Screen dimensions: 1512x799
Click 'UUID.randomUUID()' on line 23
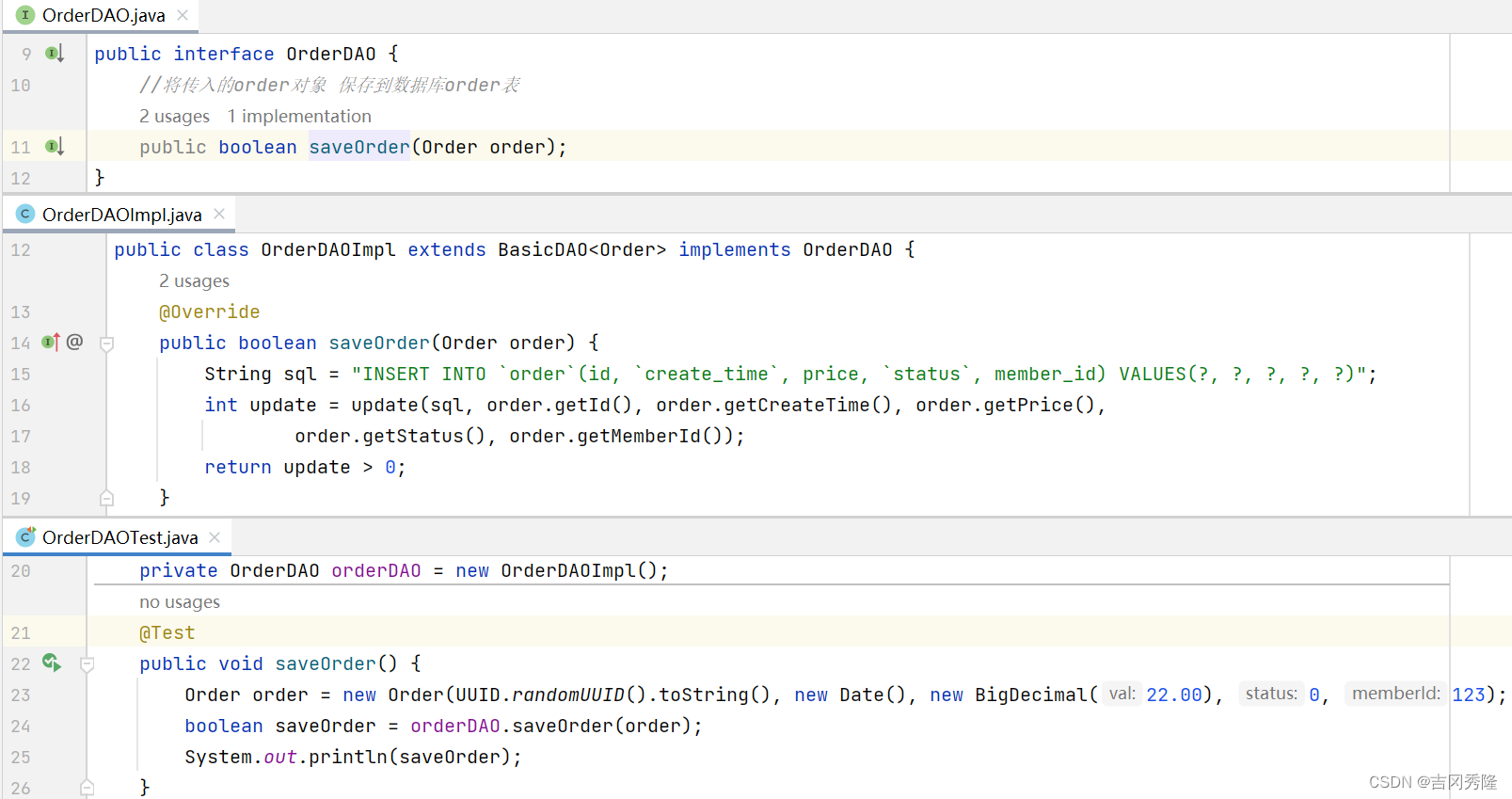[x=551, y=695]
